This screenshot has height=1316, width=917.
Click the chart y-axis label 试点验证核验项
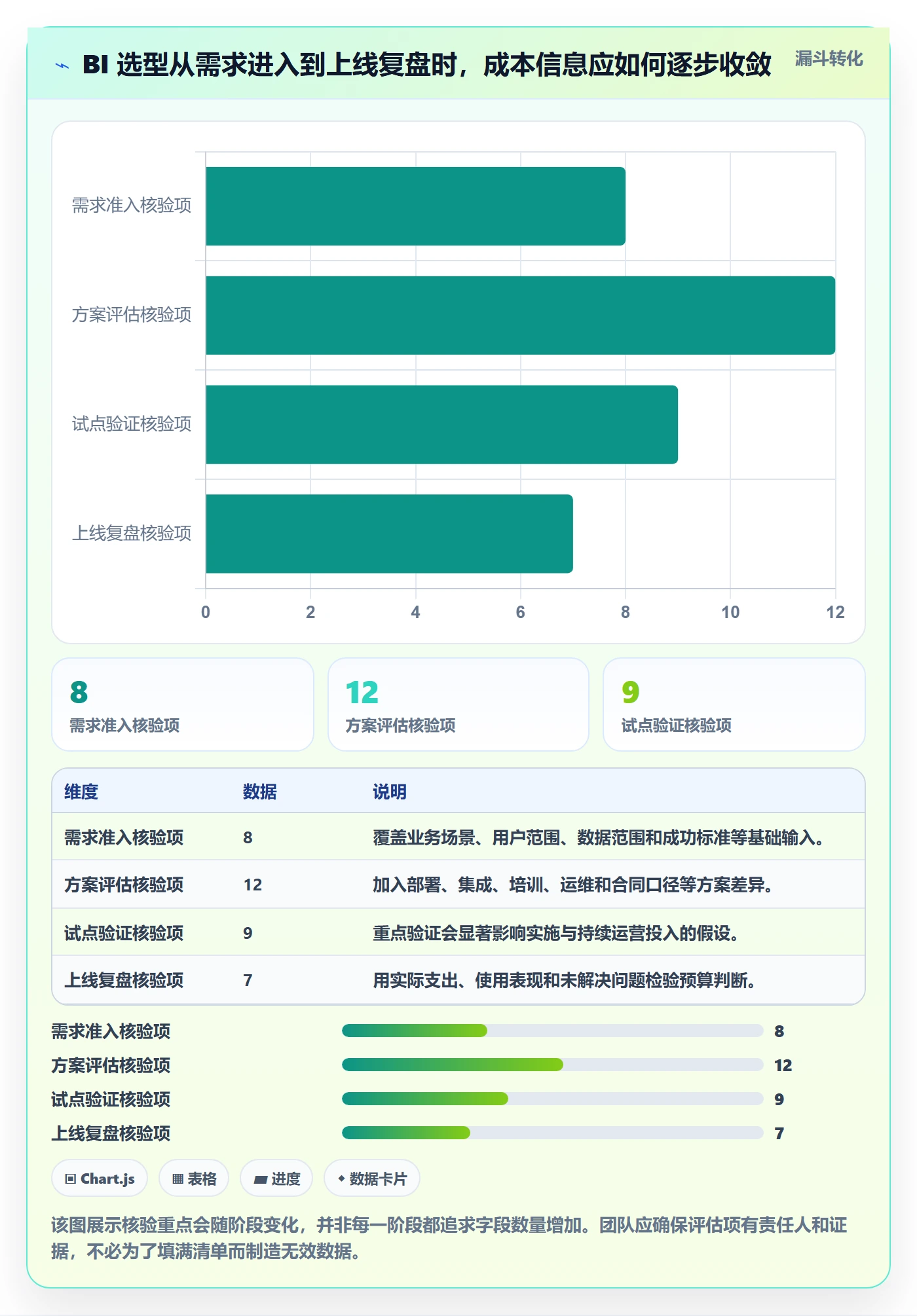[132, 424]
